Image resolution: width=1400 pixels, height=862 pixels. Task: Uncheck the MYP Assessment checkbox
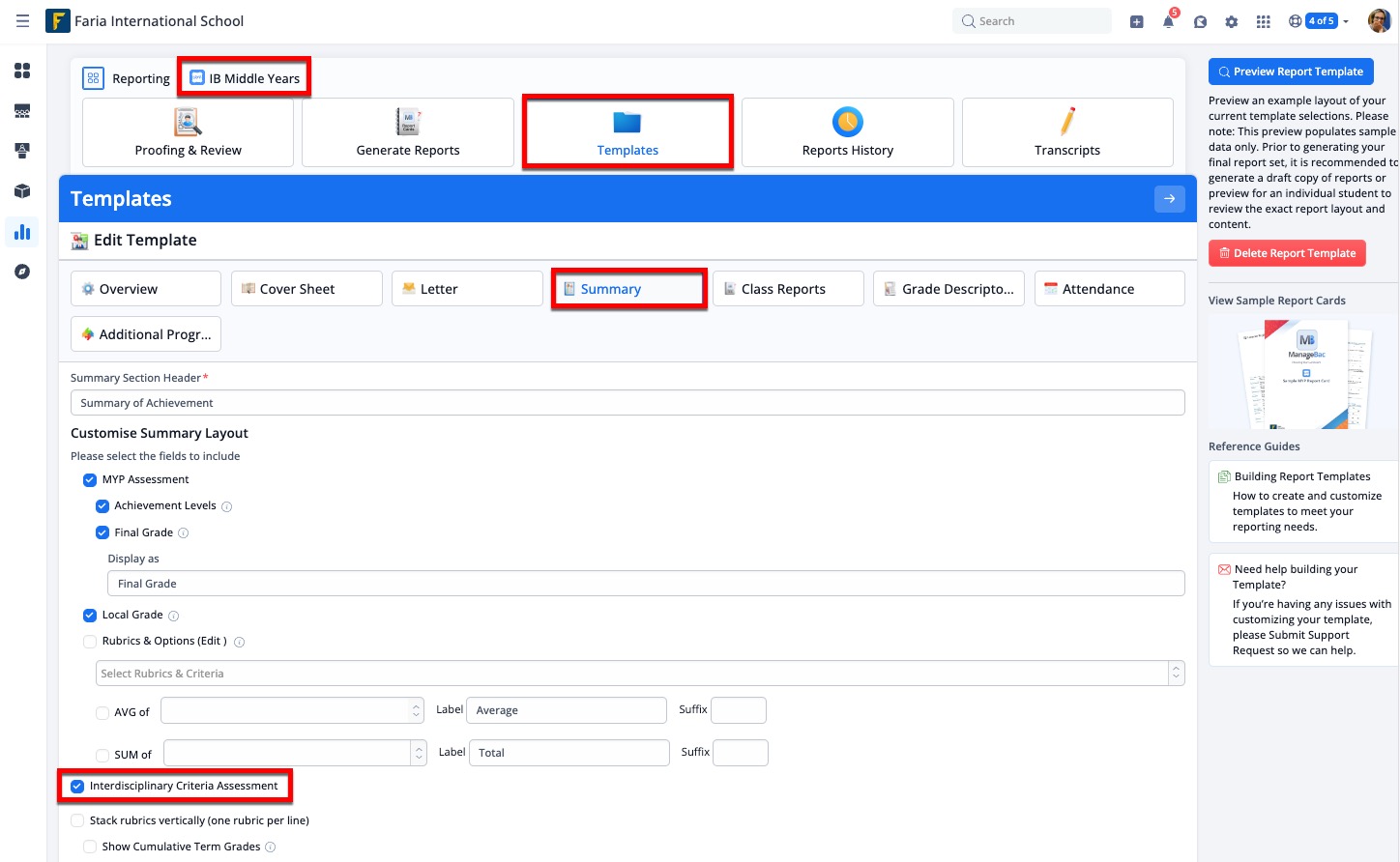click(90, 480)
